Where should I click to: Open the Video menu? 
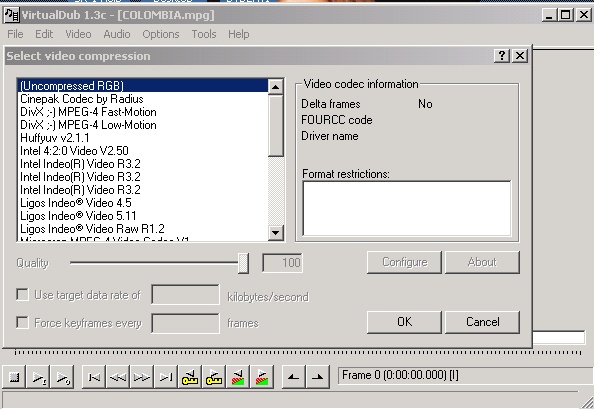coord(78,34)
